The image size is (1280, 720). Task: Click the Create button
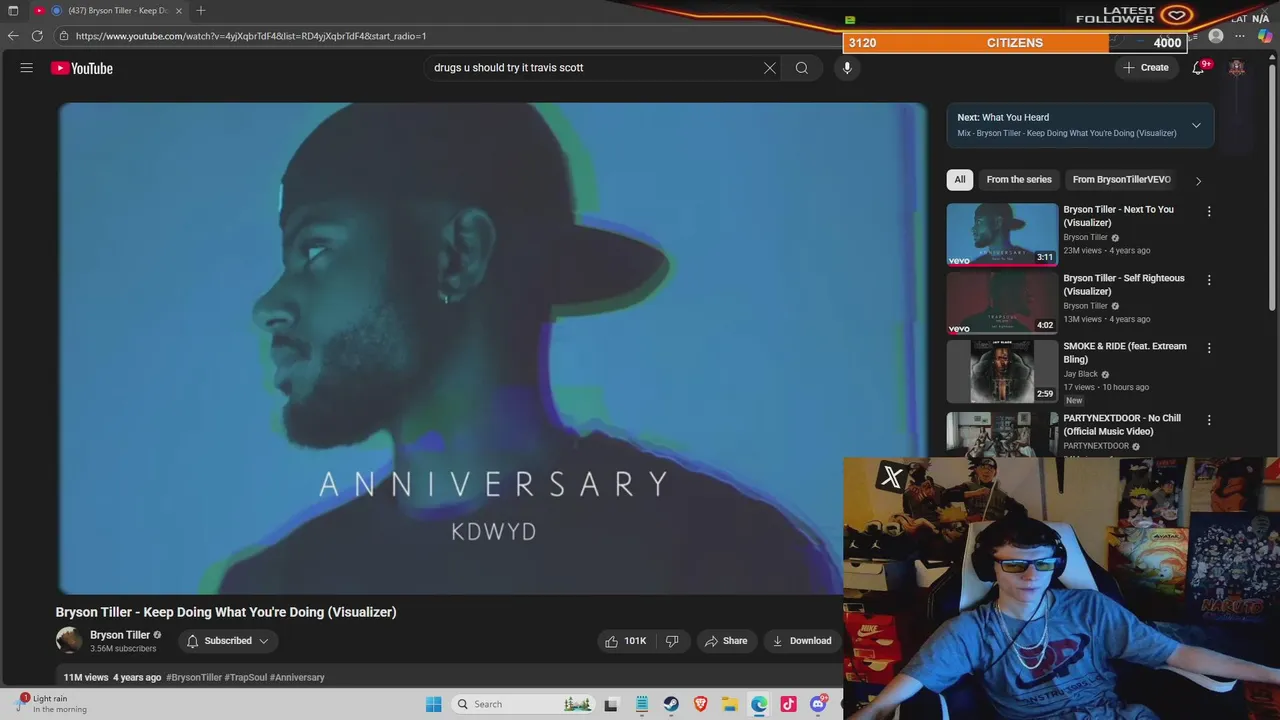[x=1145, y=68]
